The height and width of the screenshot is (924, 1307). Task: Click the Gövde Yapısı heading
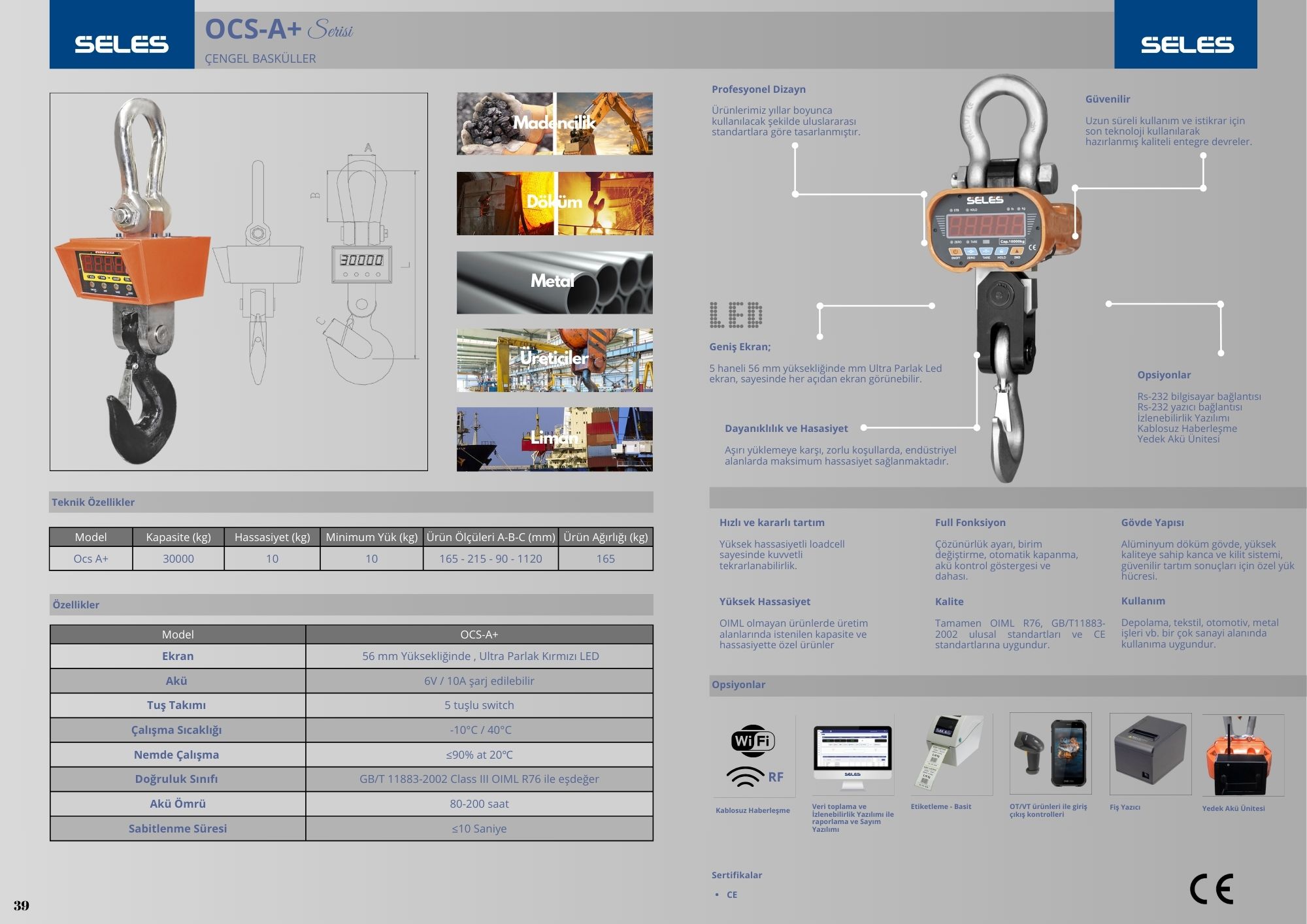coord(1152,523)
